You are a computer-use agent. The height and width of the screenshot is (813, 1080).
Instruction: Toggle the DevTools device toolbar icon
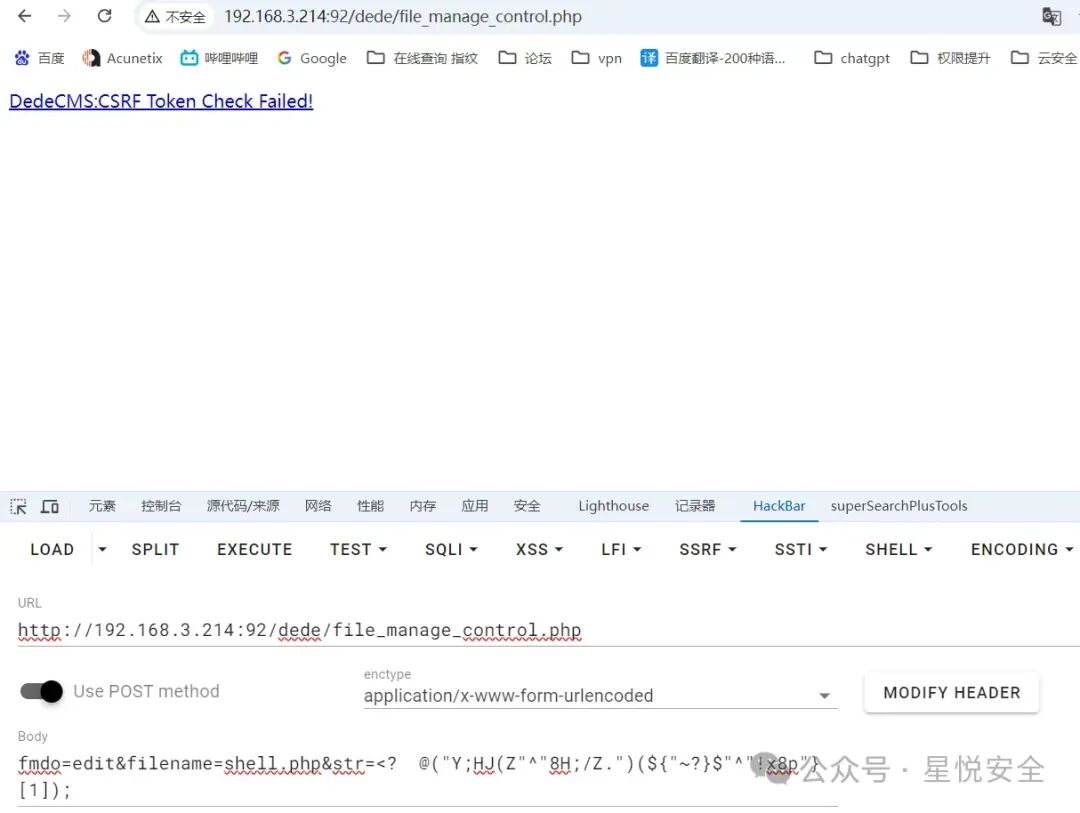click(50, 506)
